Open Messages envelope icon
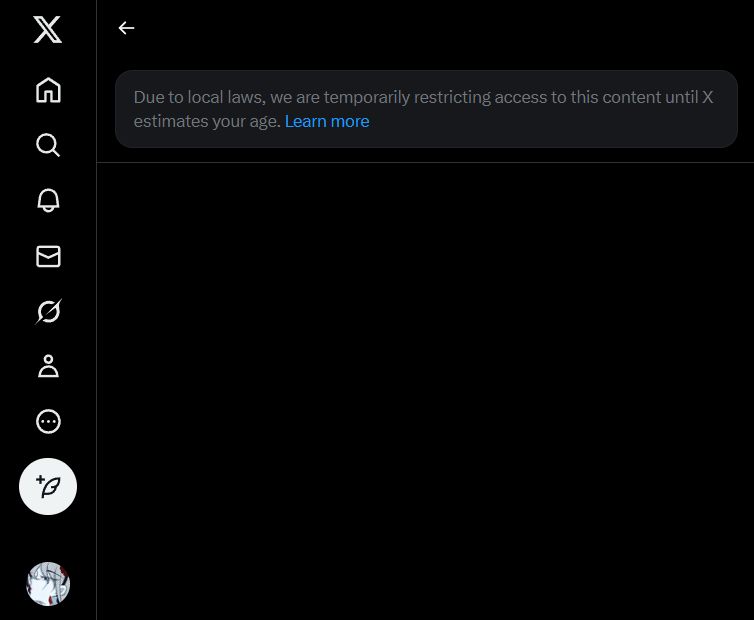Screen dimensions: 754x620 pyautogui.click(x=48, y=256)
